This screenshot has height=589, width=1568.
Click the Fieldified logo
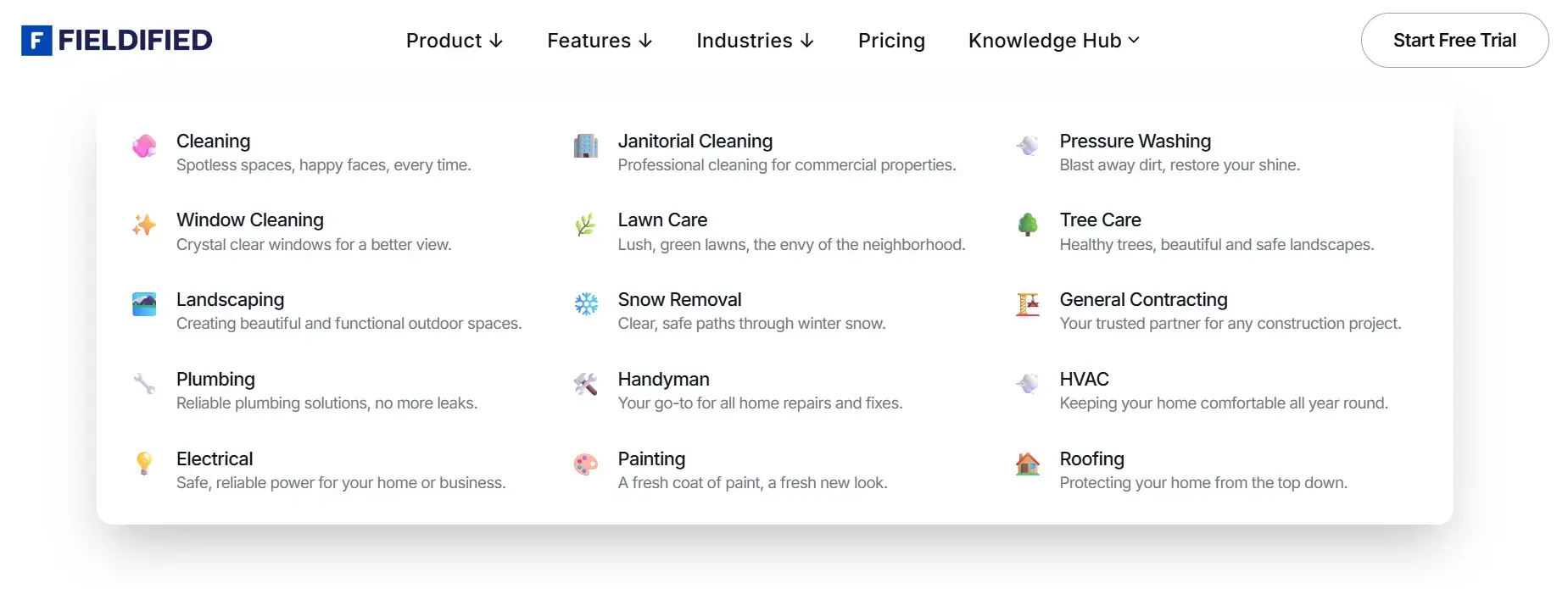pyautogui.click(x=116, y=39)
